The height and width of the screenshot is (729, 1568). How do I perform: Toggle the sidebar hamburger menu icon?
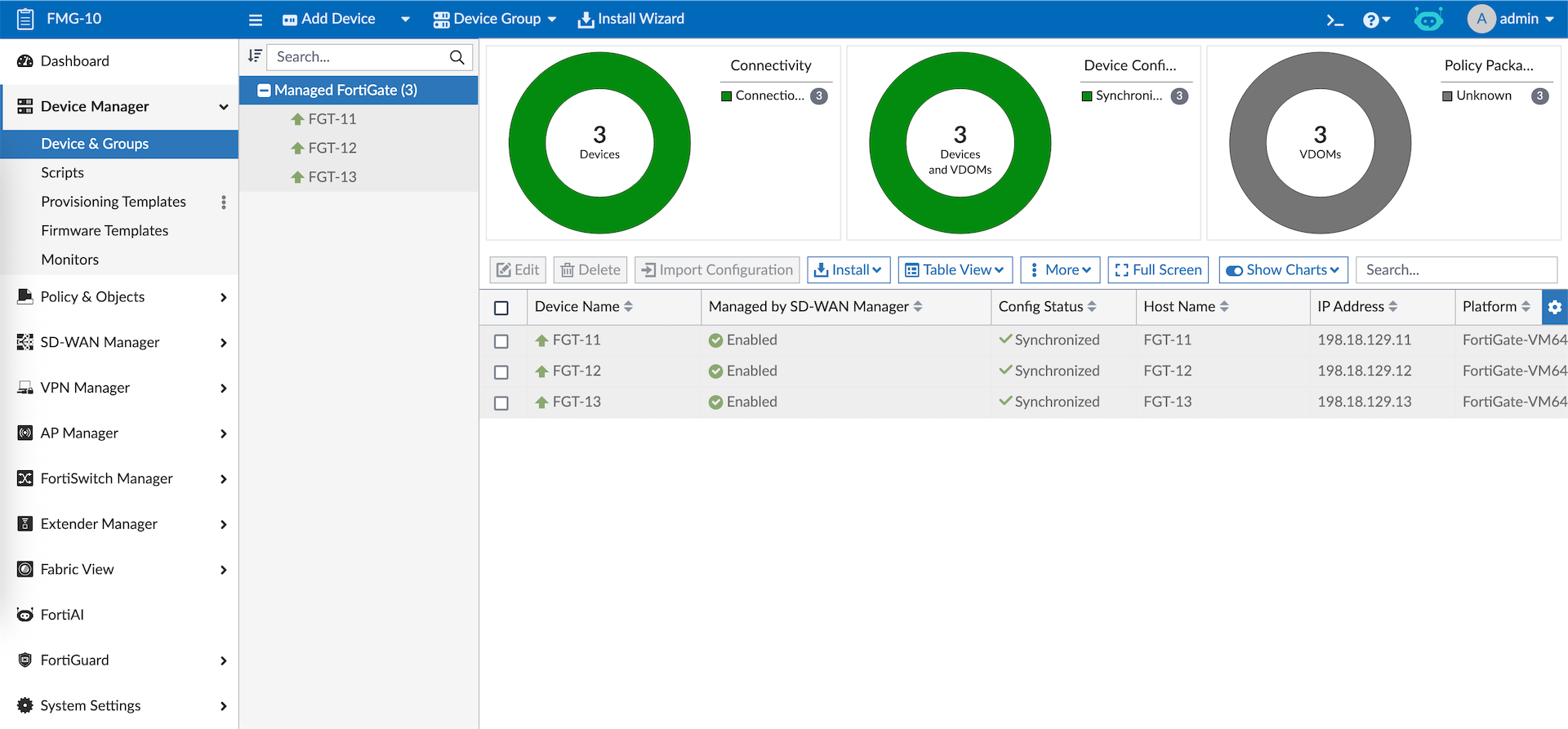pos(256,20)
